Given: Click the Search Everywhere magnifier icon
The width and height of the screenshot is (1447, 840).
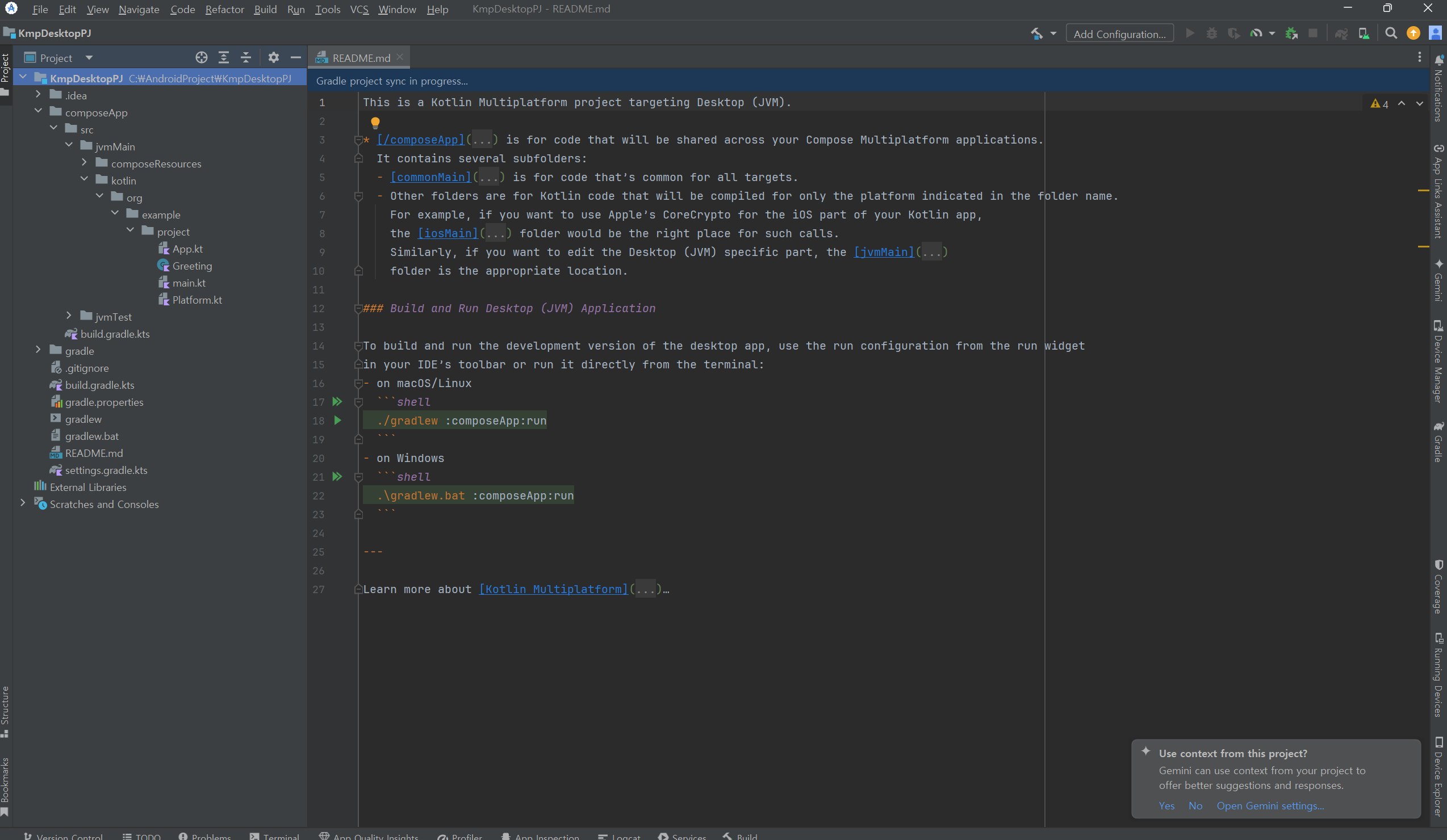Looking at the screenshot, I should click(x=1391, y=34).
